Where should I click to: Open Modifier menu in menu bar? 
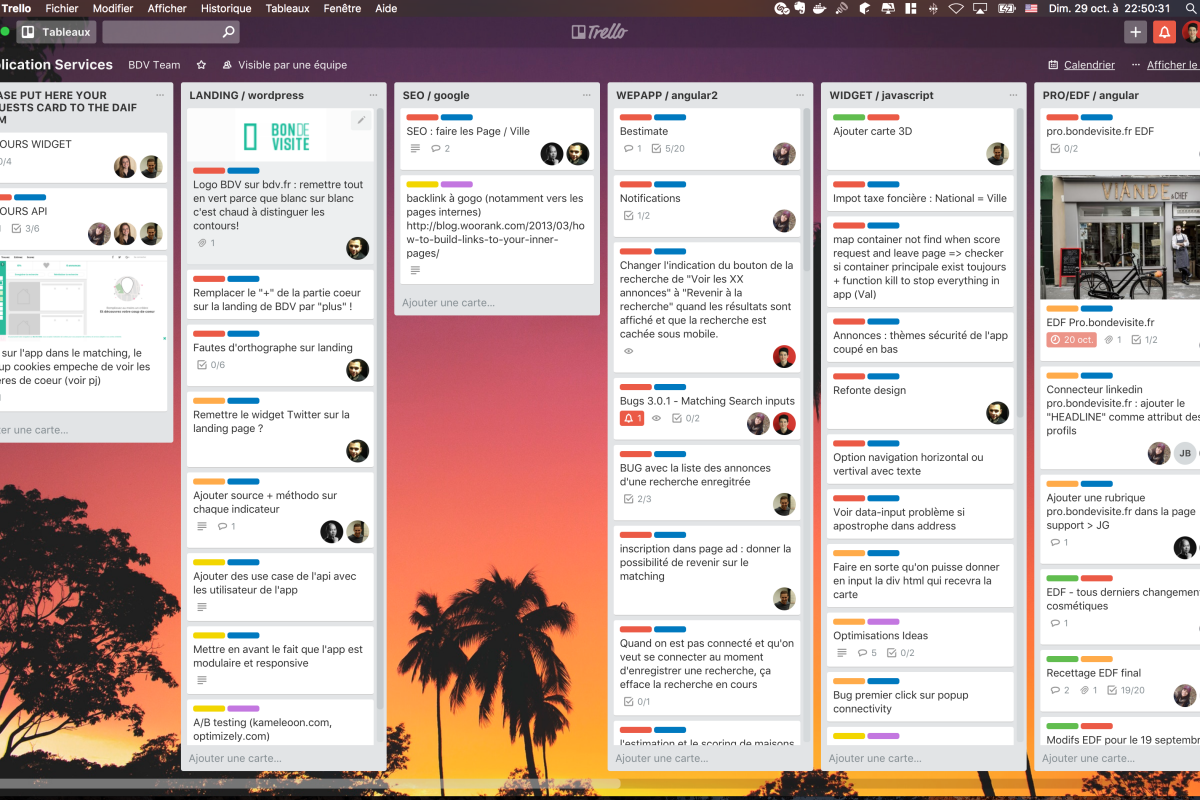point(113,8)
